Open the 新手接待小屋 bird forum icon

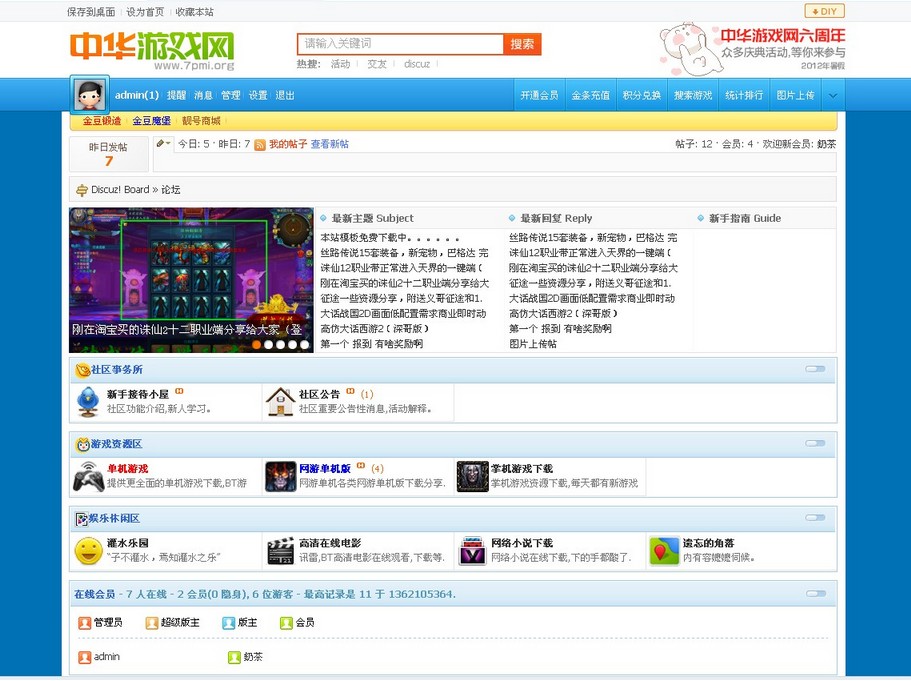88,402
